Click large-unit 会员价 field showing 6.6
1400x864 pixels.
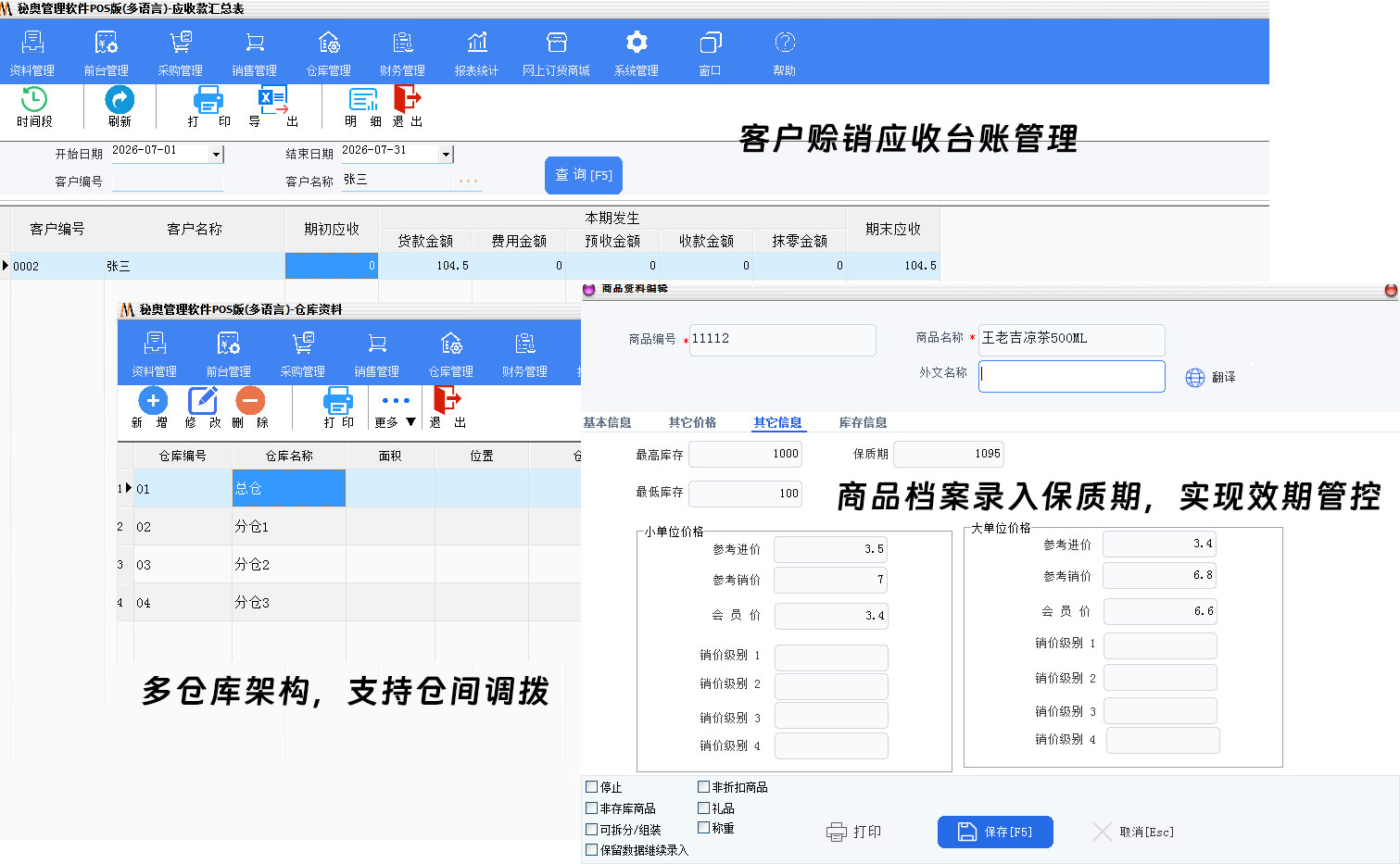1160,611
